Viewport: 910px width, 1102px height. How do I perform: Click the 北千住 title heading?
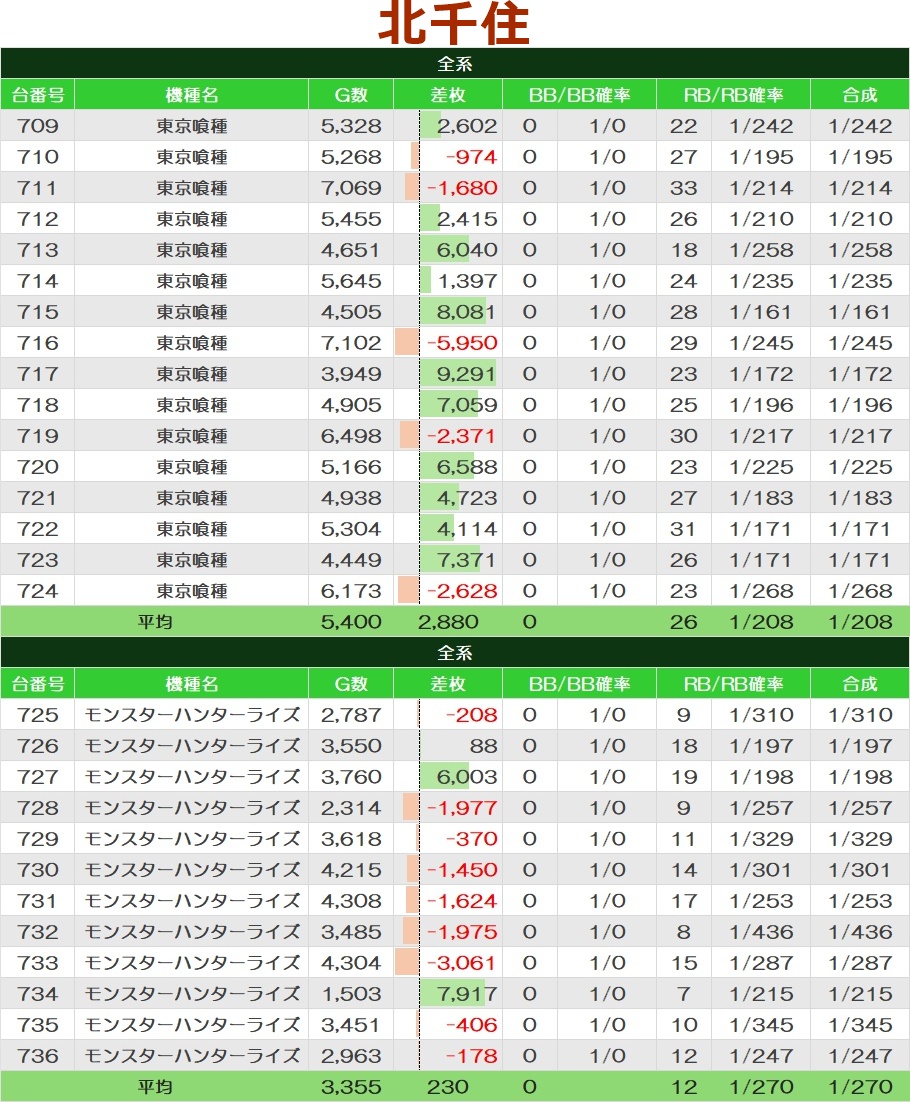pyautogui.click(x=454, y=23)
